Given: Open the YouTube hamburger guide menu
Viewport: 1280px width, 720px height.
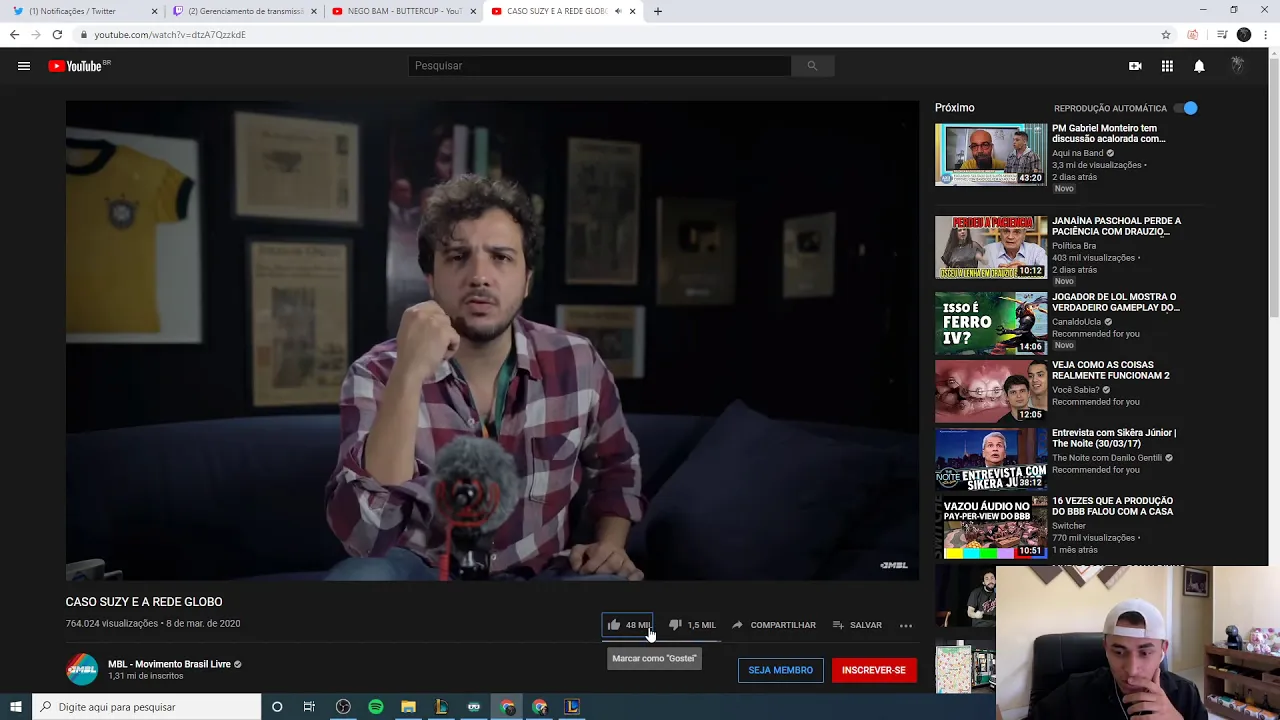Looking at the screenshot, I should tap(24, 66).
